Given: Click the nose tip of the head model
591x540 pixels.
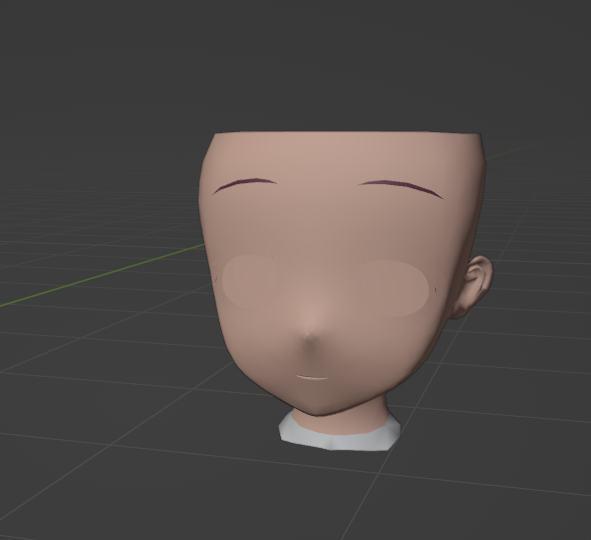Looking at the screenshot, I should 308,334.
